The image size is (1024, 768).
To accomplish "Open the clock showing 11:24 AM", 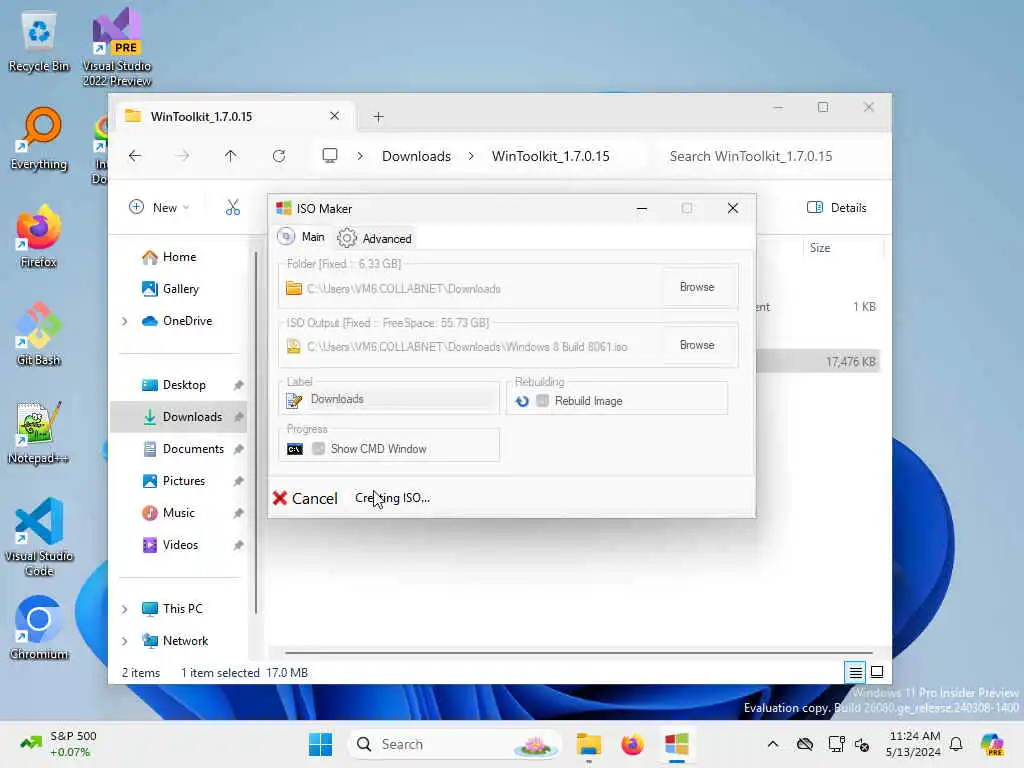I will 914,744.
